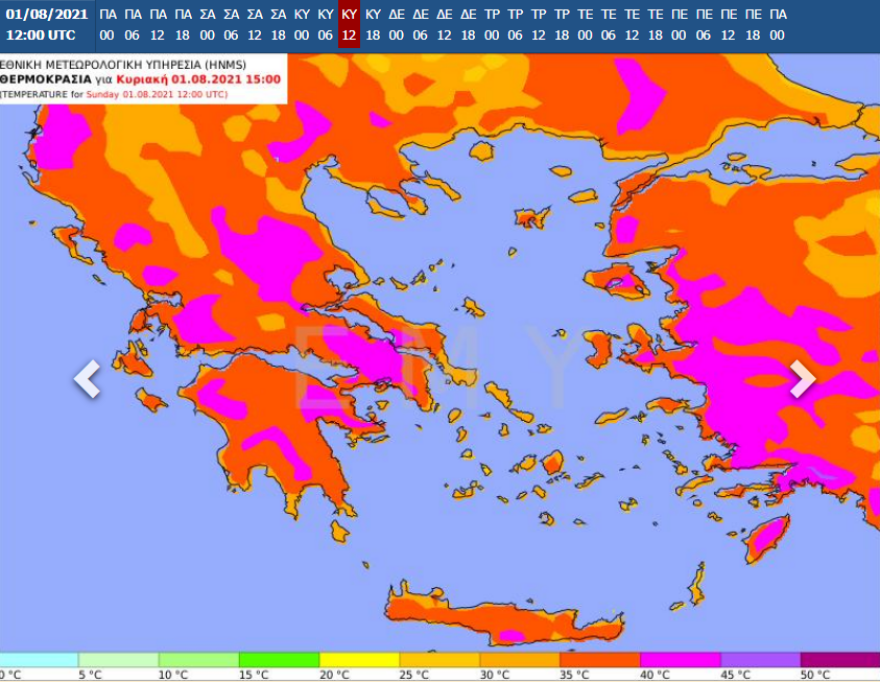Switch to the ΚΥ 18 forecast slot
The height and width of the screenshot is (682, 880).
point(373,24)
